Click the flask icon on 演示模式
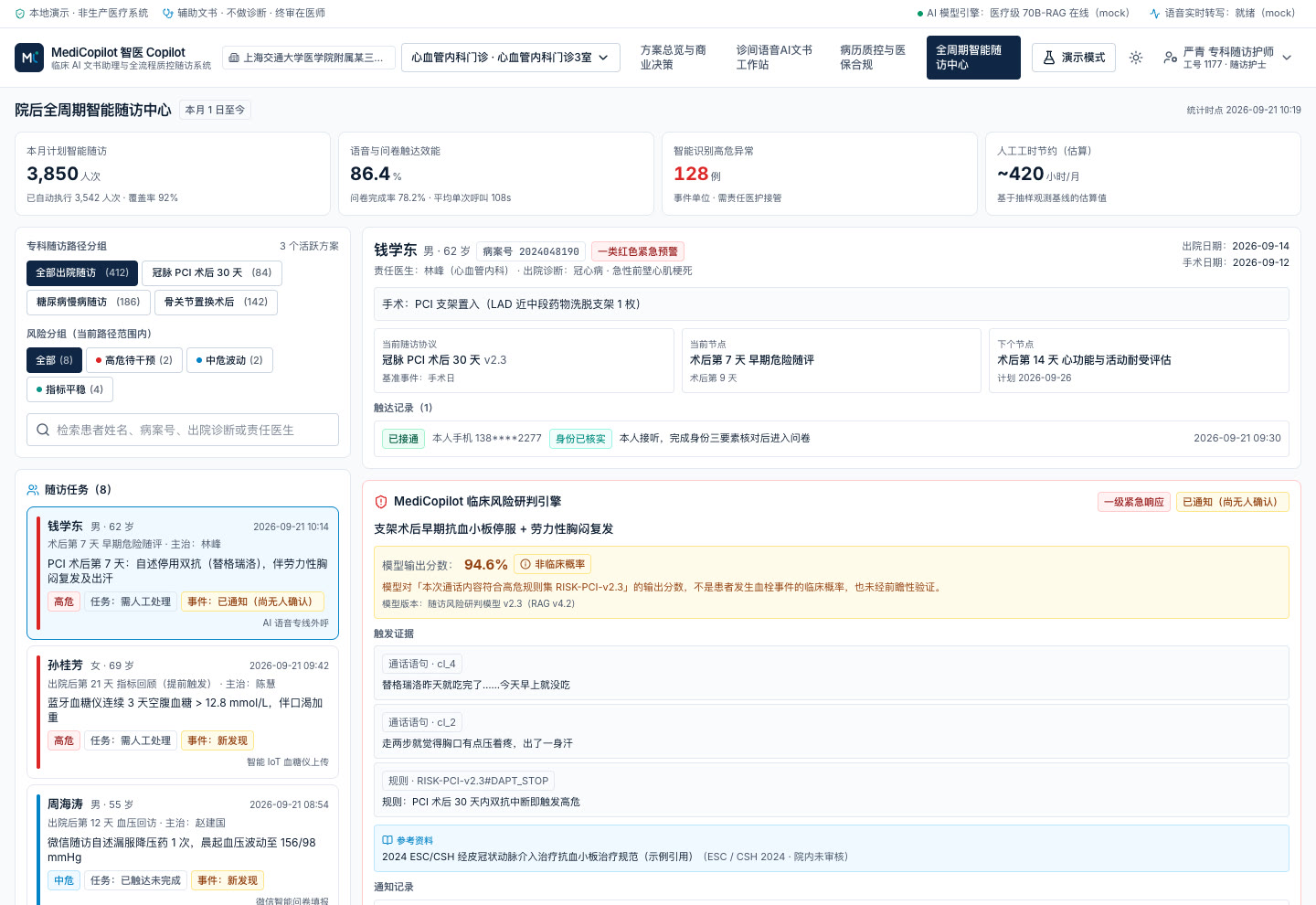The width and height of the screenshot is (1316, 905). pos(1049,58)
